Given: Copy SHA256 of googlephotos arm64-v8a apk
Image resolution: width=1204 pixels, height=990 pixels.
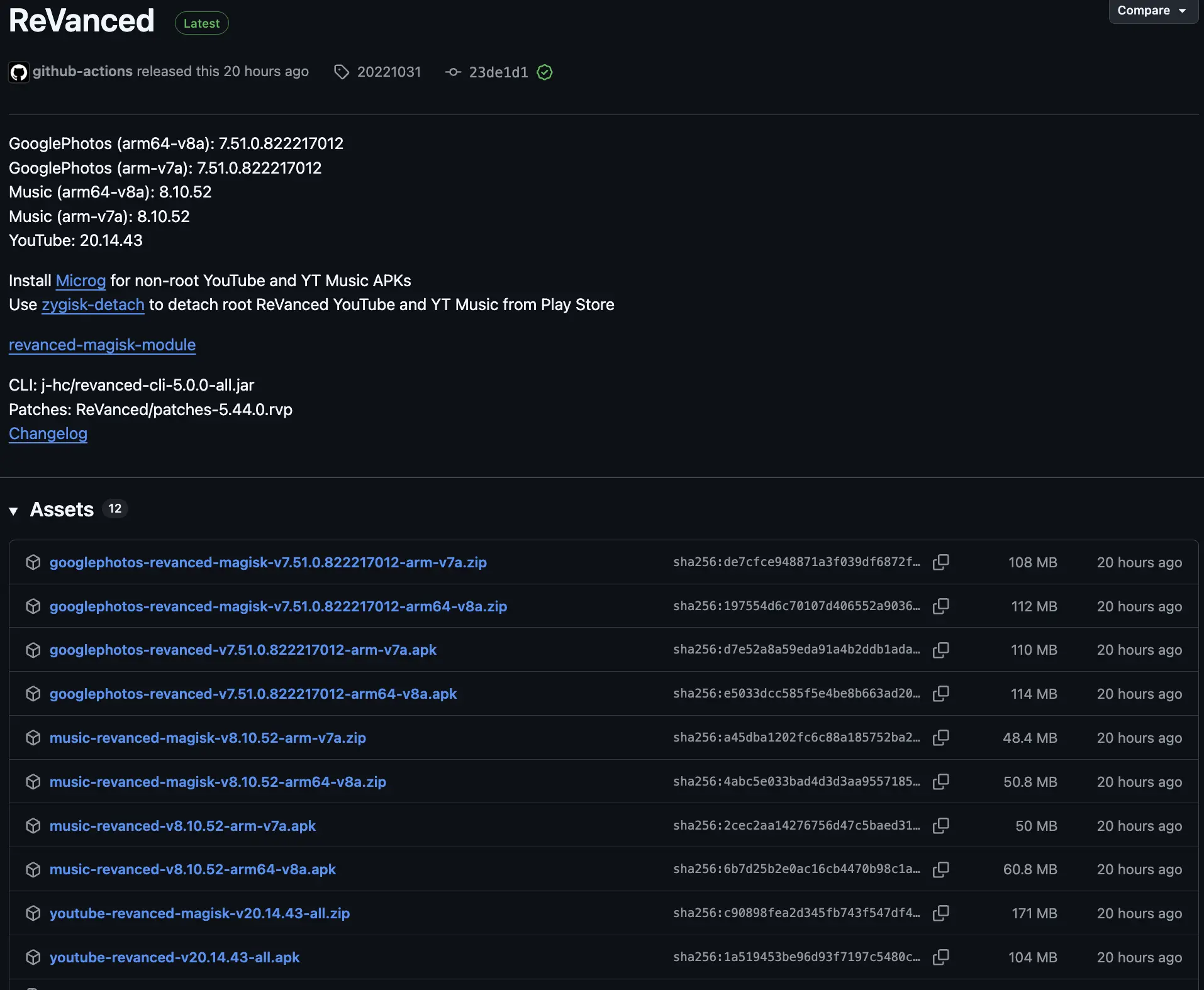Looking at the screenshot, I should tap(940, 694).
